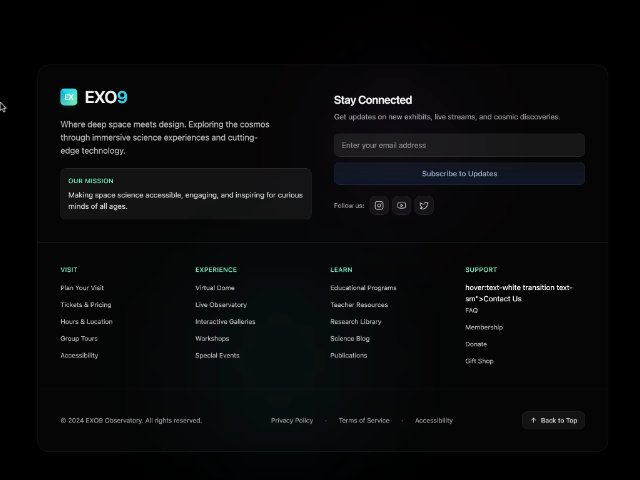Image resolution: width=640 pixels, height=480 pixels.
Task: Open the Research Library link
Action: point(356,322)
